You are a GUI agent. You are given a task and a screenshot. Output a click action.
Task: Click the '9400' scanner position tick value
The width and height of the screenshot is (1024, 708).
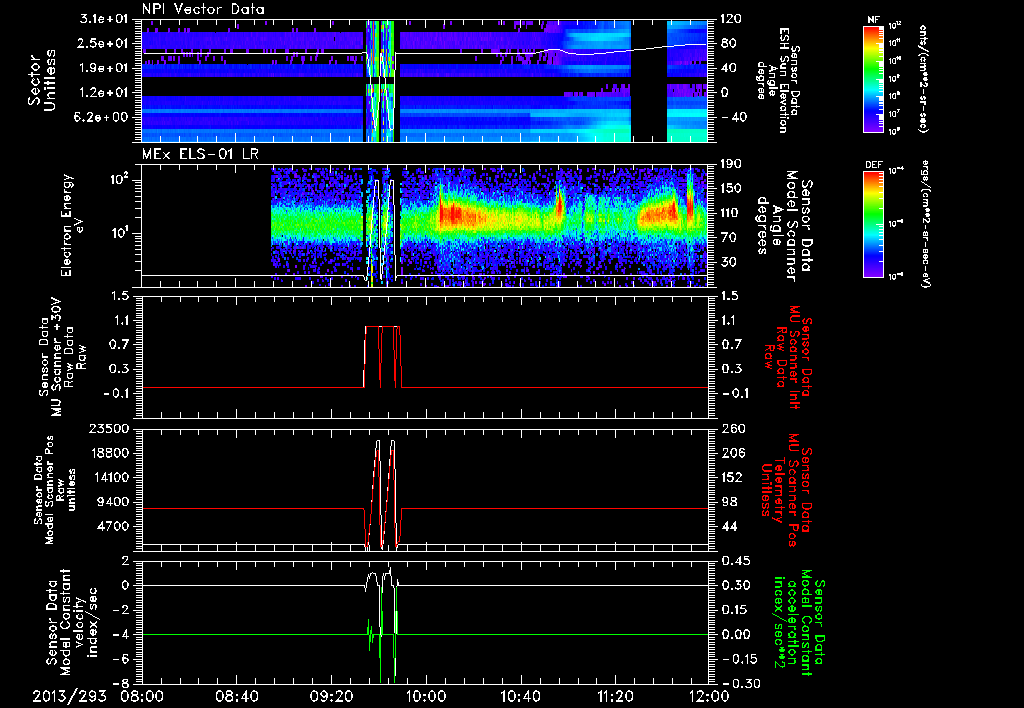click(114, 502)
